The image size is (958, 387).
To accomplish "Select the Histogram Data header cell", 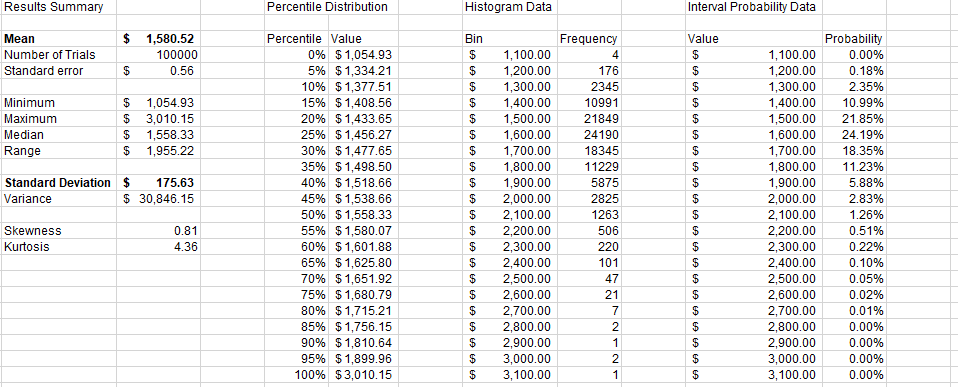I will tap(510, 7).
